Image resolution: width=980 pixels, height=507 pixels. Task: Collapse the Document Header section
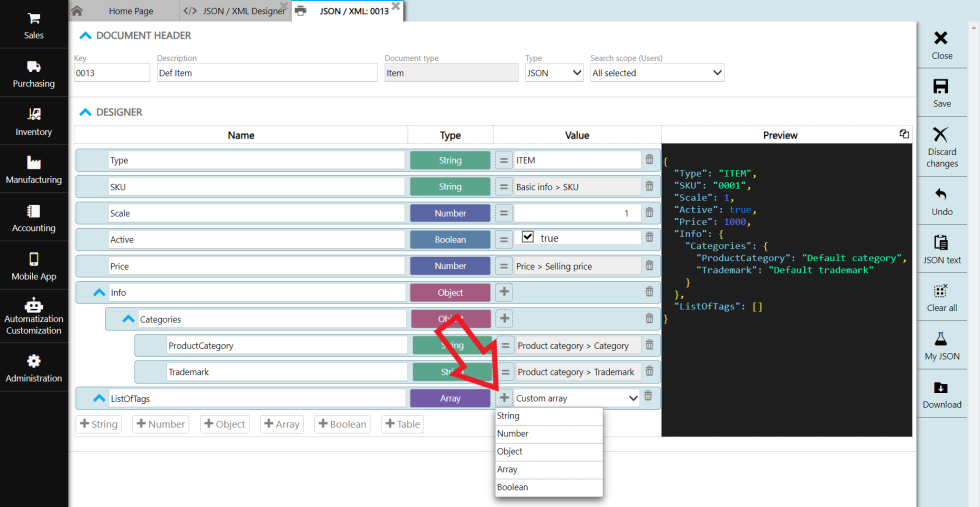(x=86, y=36)
